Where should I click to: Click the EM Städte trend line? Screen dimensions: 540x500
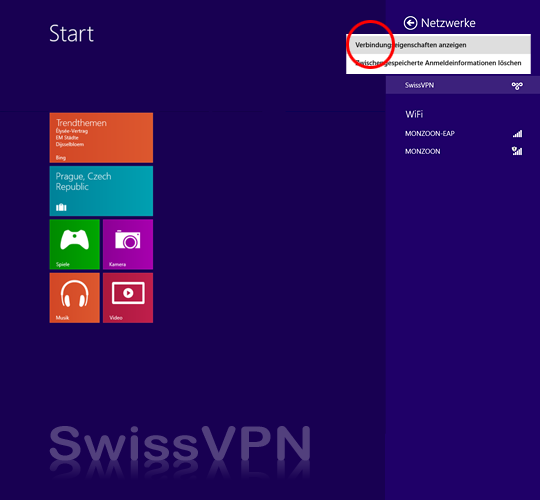click(x=67, y=137)
